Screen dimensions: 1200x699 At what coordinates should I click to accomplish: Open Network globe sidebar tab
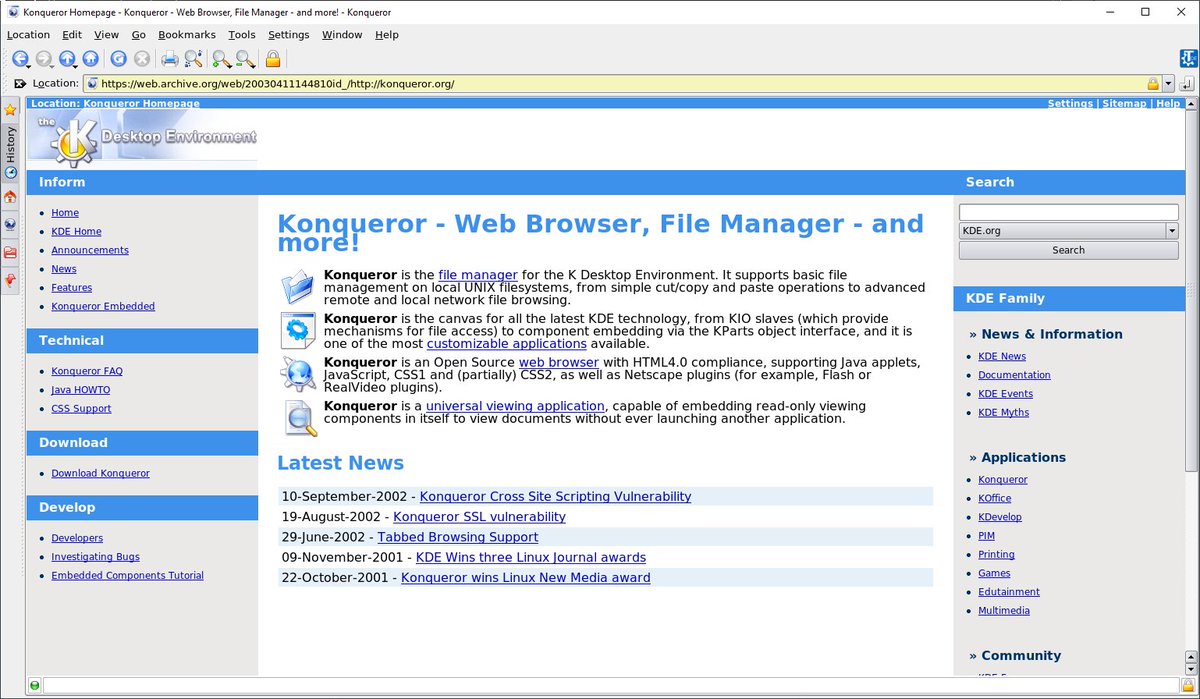(10, 225)
